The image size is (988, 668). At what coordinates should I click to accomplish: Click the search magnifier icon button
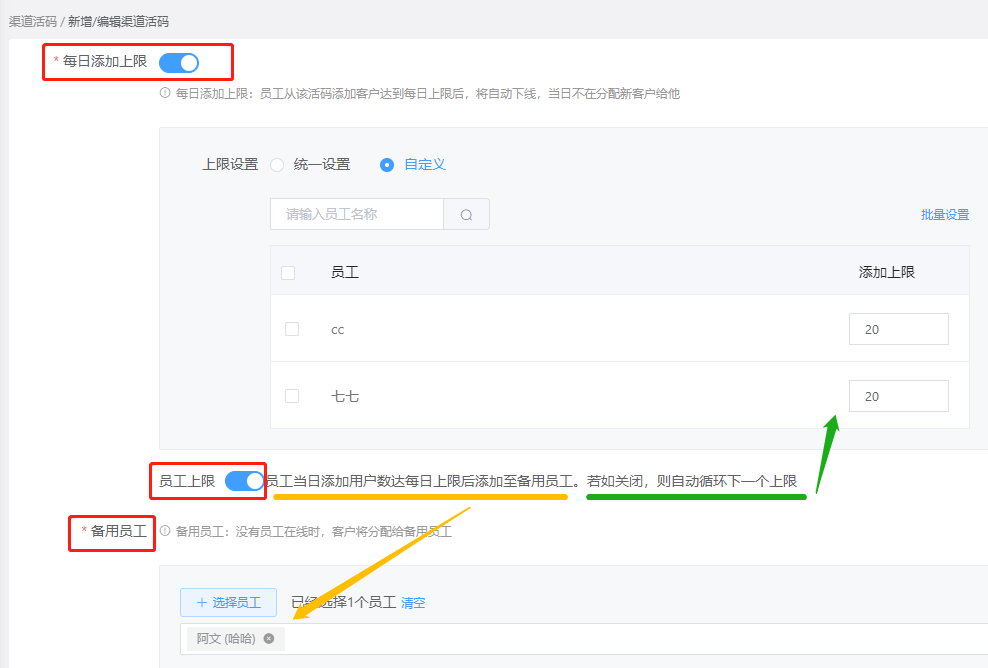466,214
